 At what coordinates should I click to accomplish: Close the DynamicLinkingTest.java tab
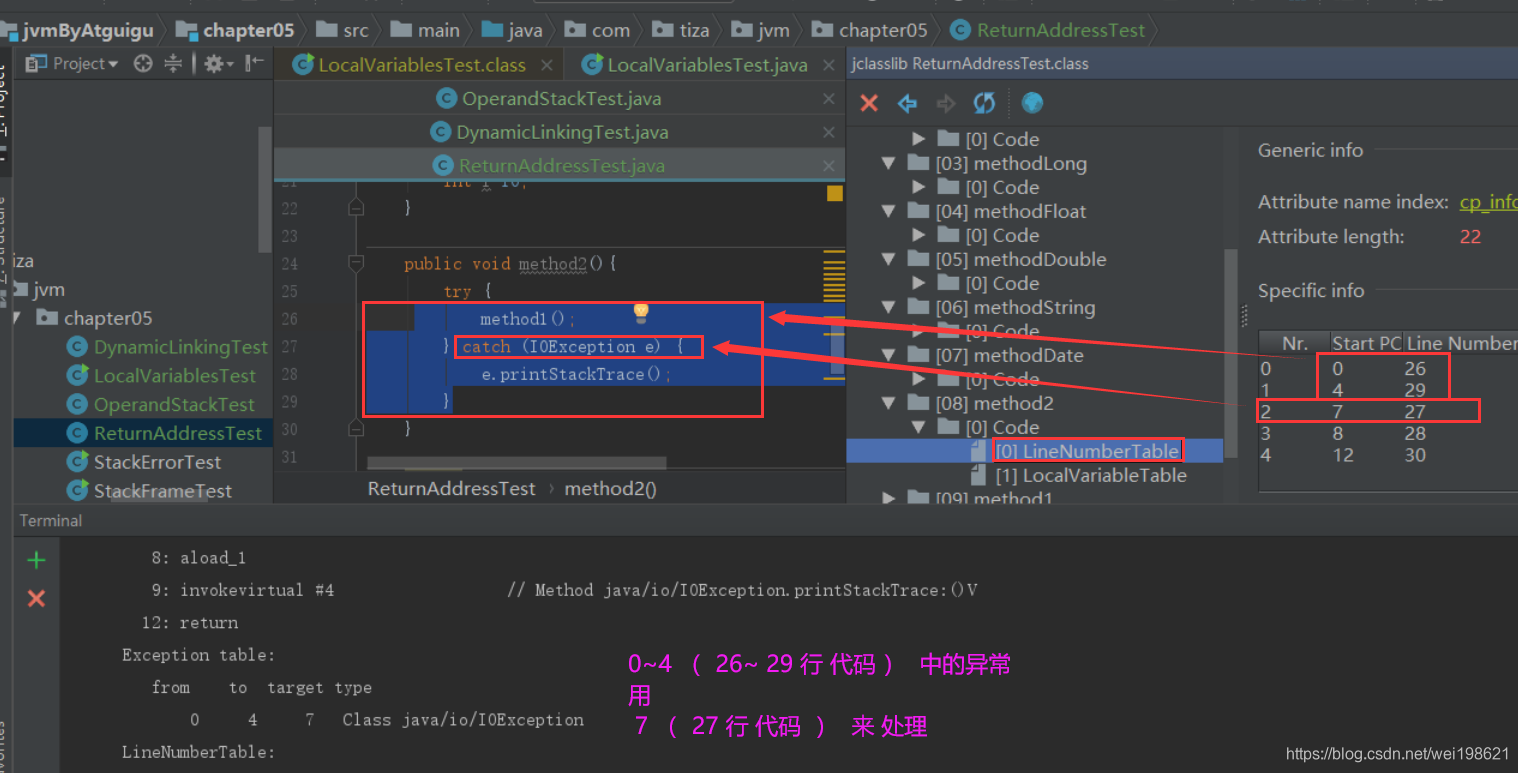[x=828, y=132]
